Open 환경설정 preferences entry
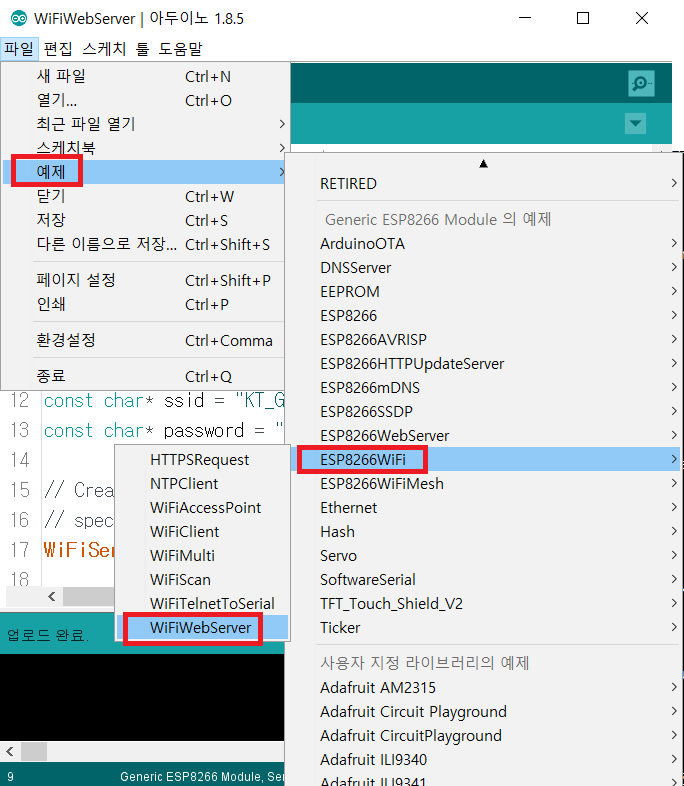This screenshot has width=684, height=786. point(145,340)
